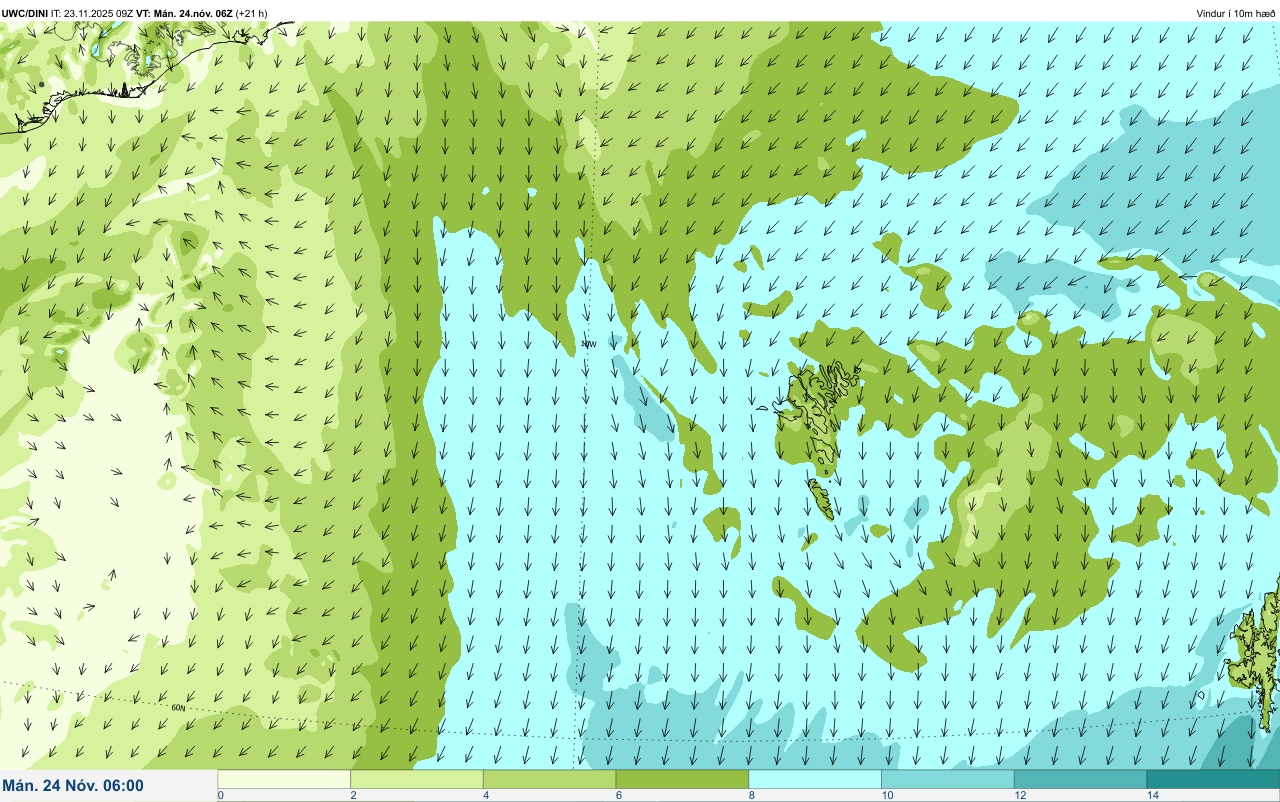
Task: Click the '60N' latitude label
Action: coord(179,708)
